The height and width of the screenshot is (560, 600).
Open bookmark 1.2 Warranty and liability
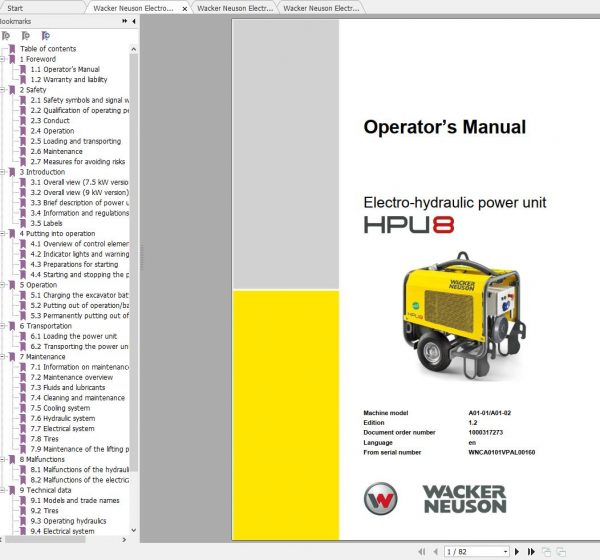pos(69,80)
